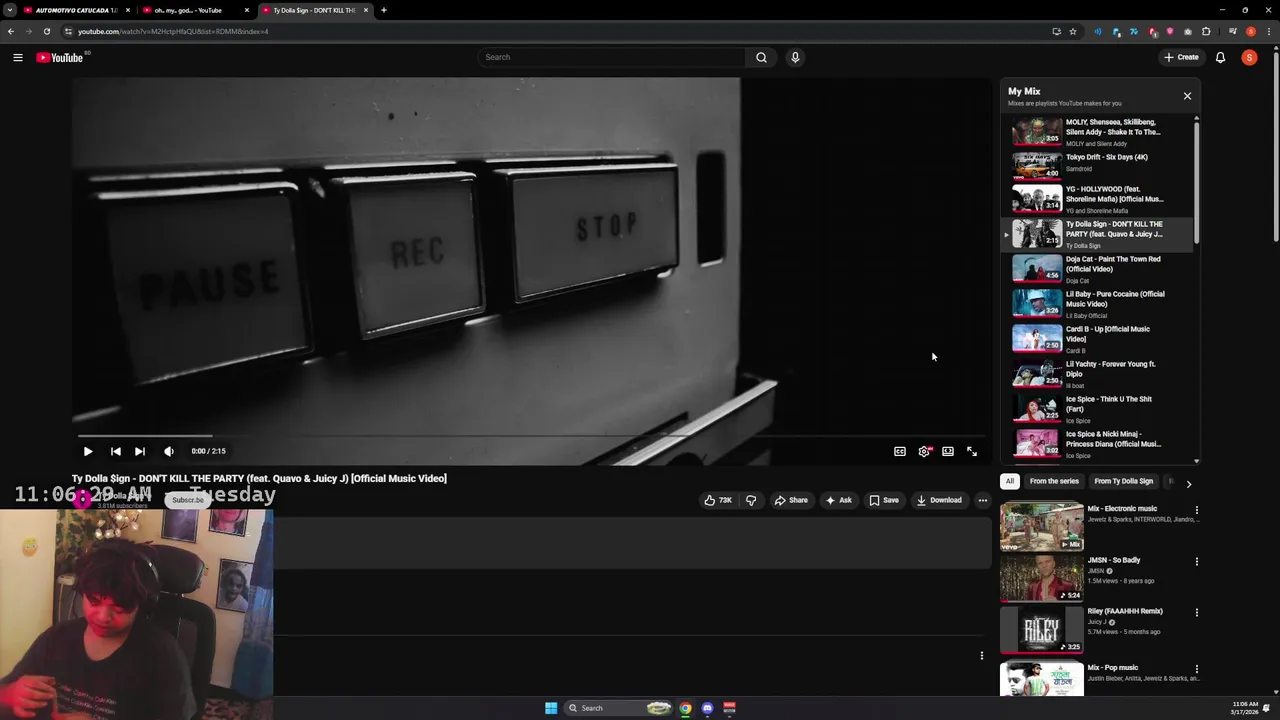1280x720 pixels.
Task: Open the Windows Start menu
Action: click(x=551, y=708)
